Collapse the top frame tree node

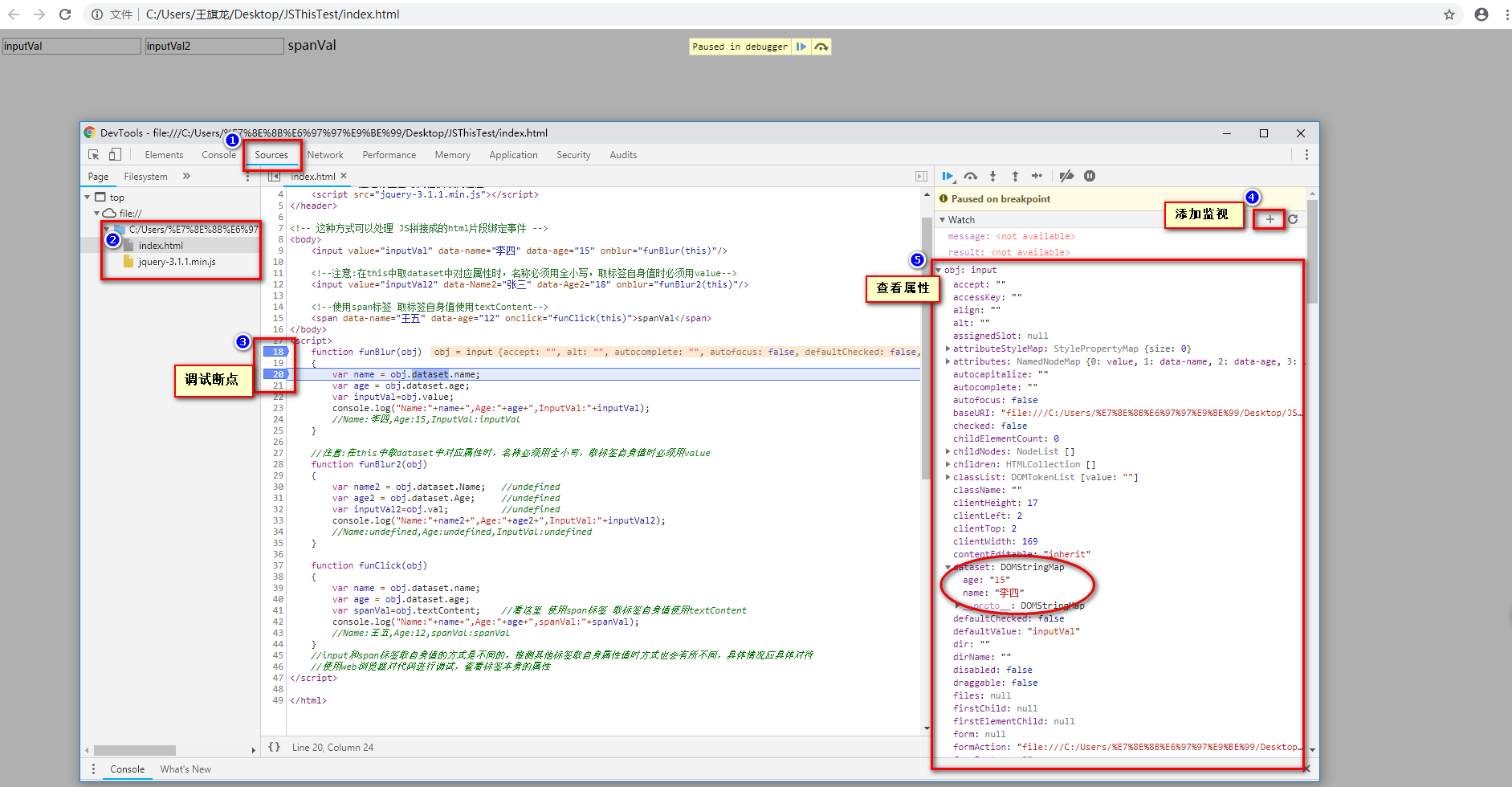(x=88, y=197)
